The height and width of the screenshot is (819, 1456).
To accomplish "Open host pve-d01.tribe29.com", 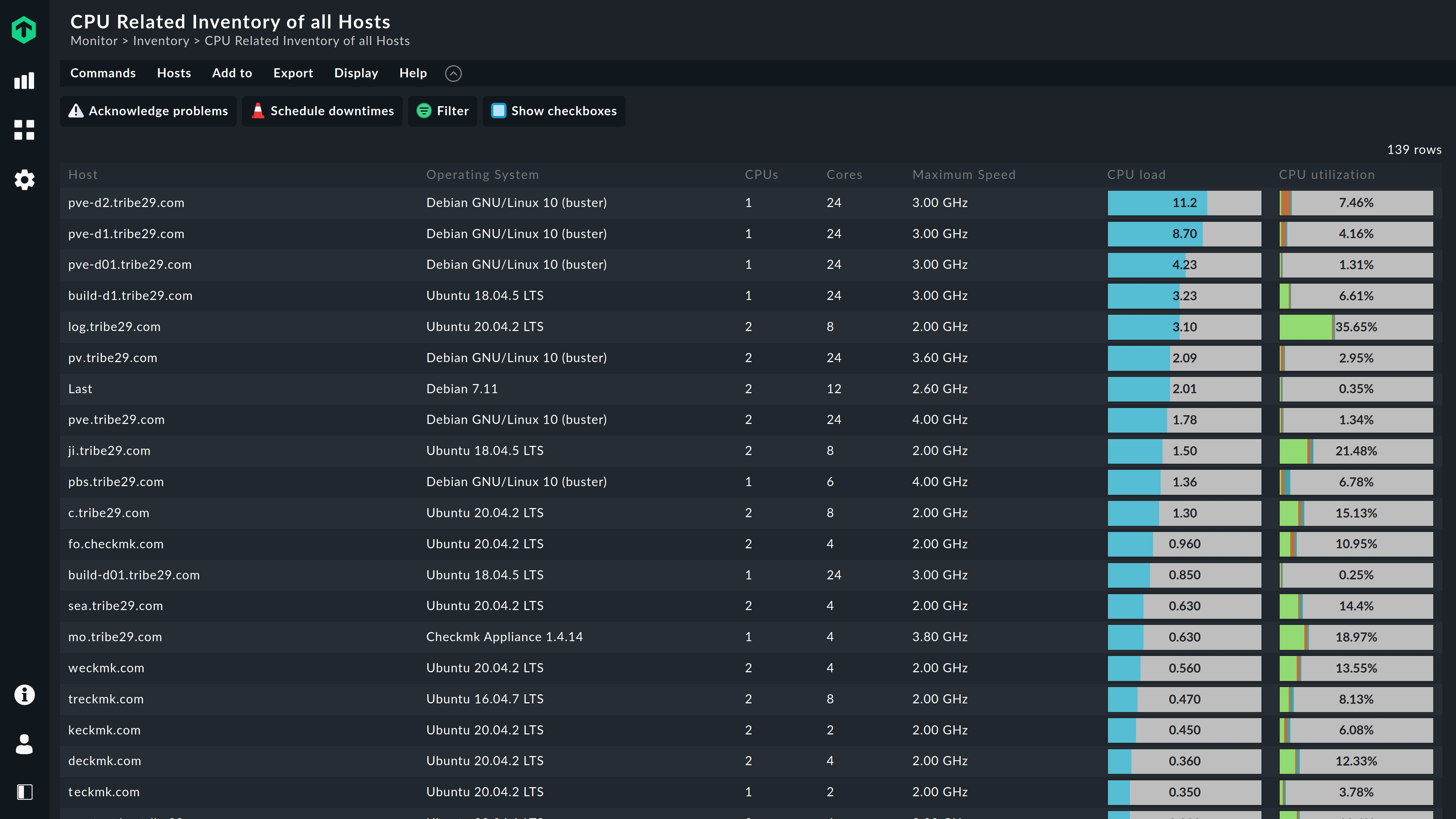I will click(130, 265).
